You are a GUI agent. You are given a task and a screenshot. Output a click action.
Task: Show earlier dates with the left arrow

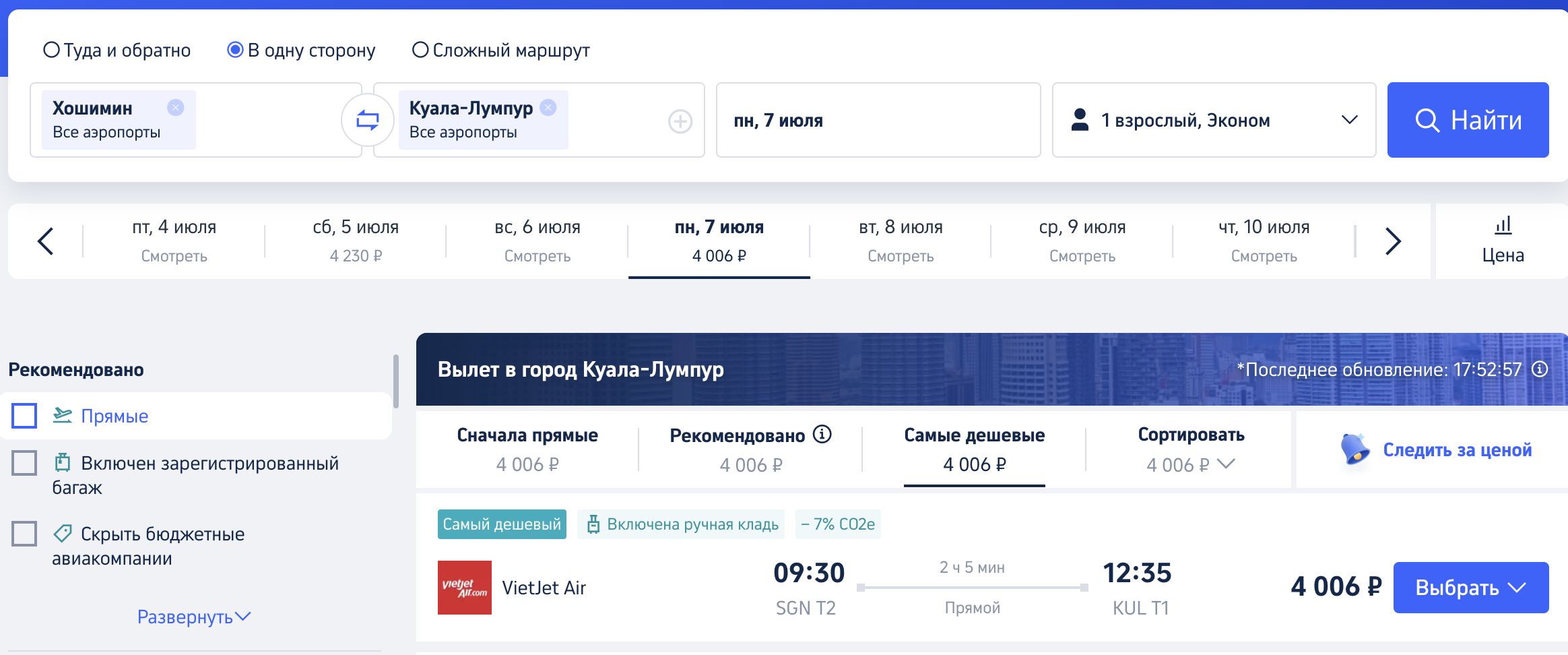click(x=45, y=241)
